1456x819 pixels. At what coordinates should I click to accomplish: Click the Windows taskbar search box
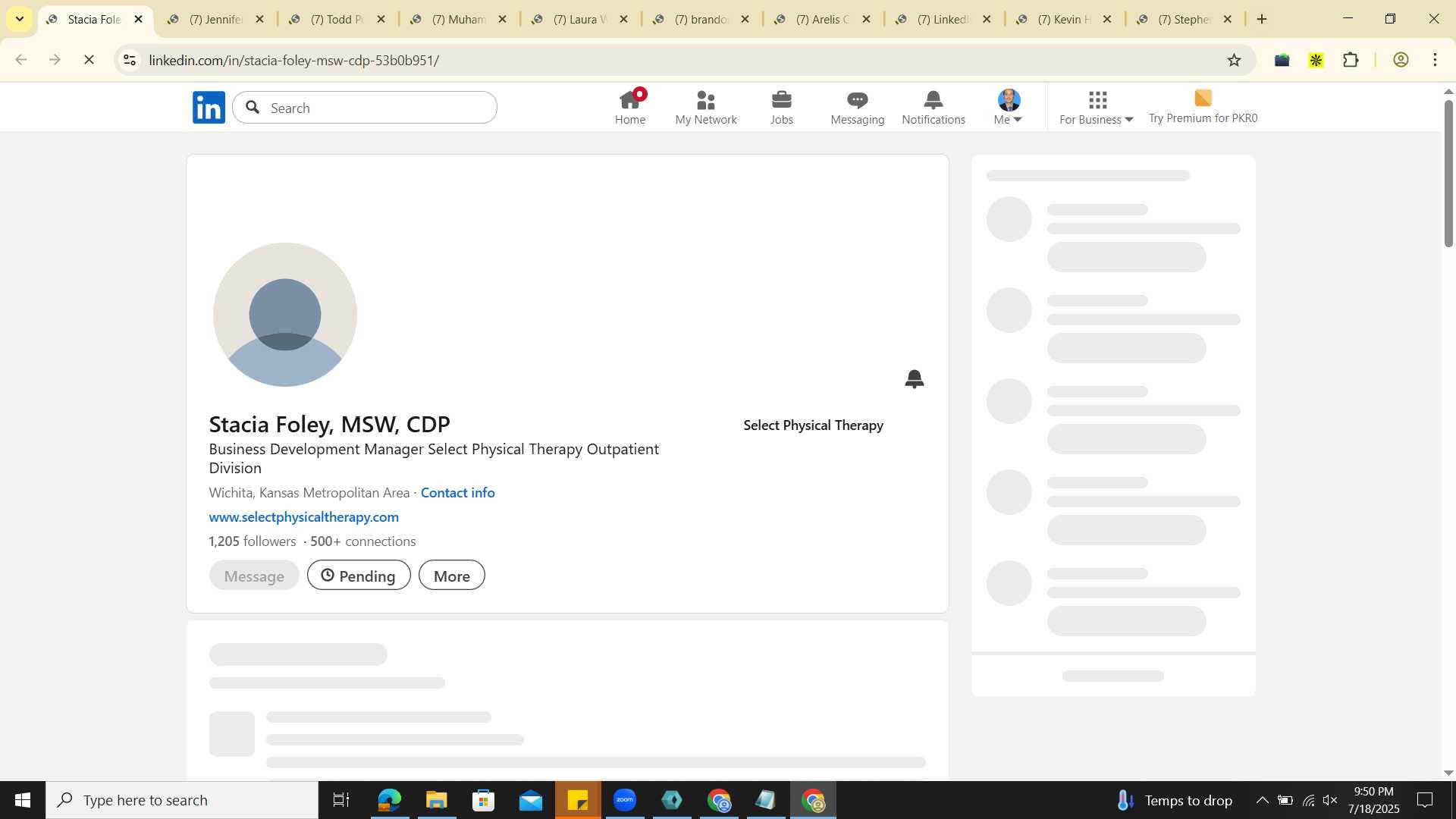(182, 800)
